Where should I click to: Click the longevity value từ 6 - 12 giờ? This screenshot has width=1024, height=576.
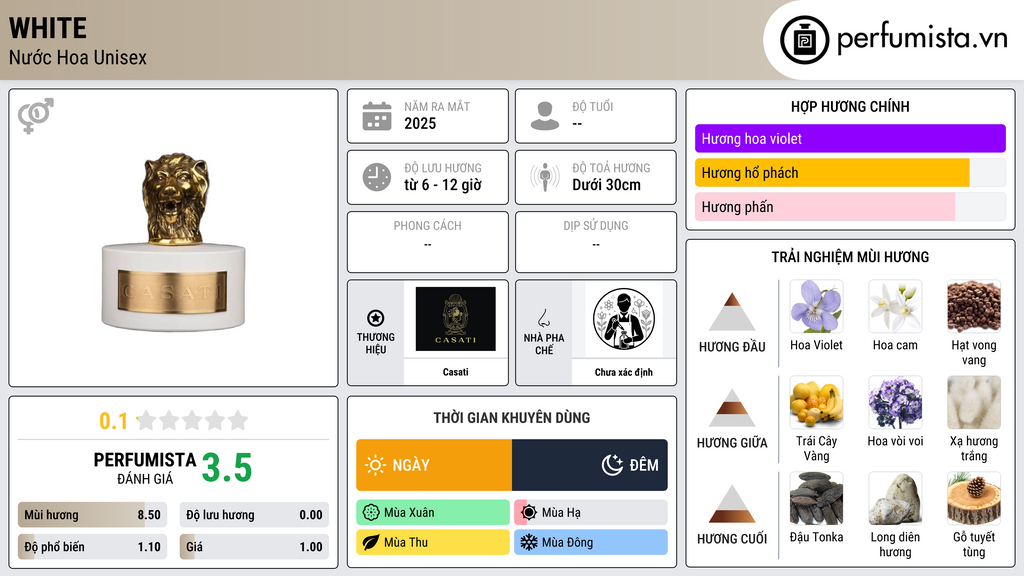click(x=443, y=185)
